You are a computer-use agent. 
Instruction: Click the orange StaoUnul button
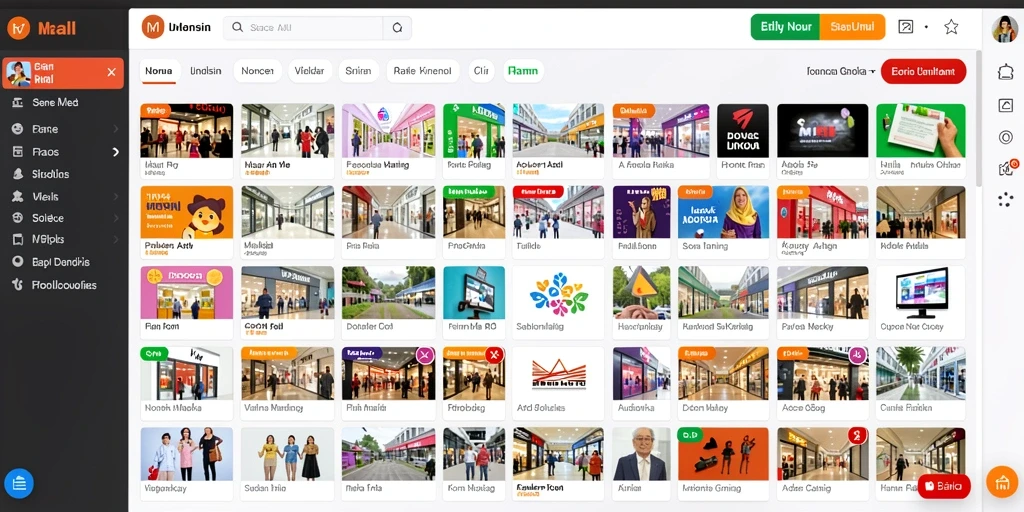(x=852, y=27)
